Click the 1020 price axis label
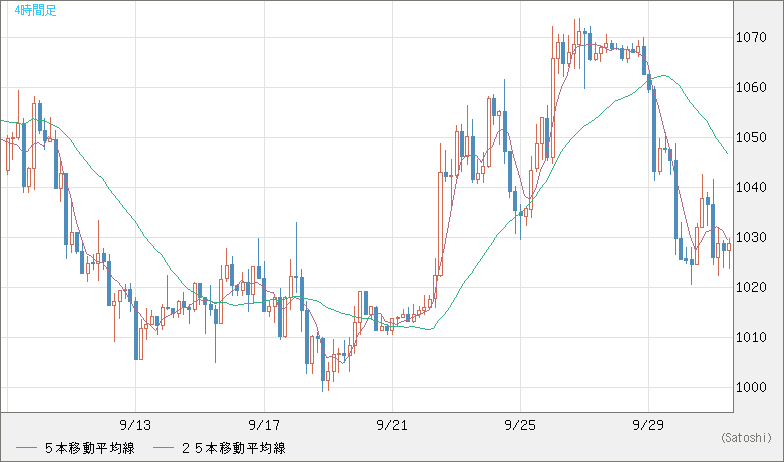Viewport: 784px width, 462px height. click(750, 288)
